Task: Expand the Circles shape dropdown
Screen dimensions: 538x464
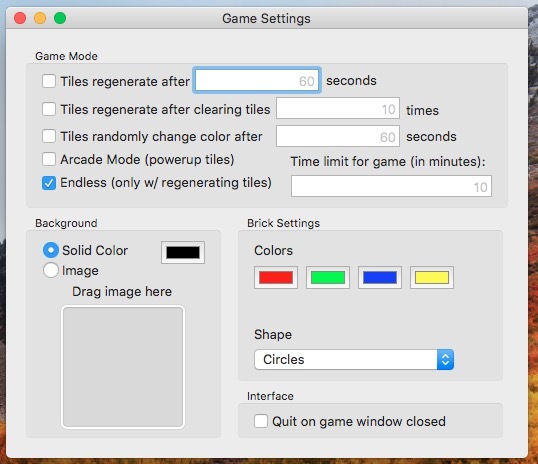Action: [x=354, y=359]
